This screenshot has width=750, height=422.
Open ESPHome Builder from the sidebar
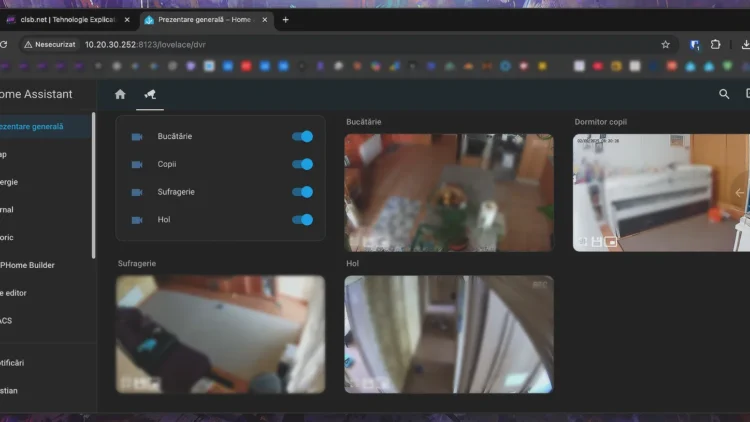click(x=28, y=265)
